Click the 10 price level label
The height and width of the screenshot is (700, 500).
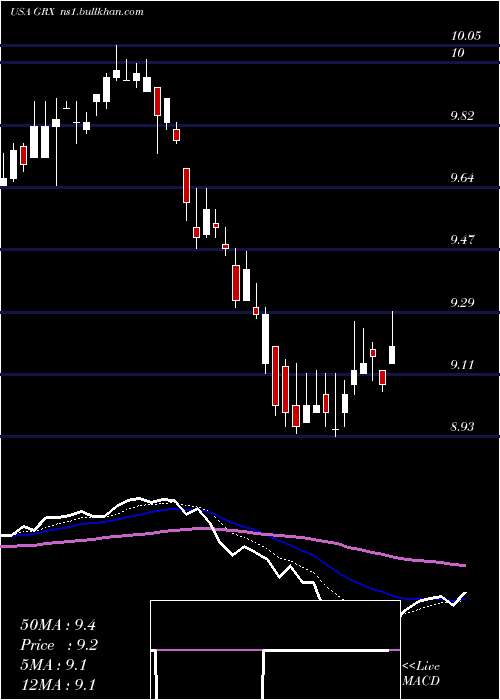point(458,53)
